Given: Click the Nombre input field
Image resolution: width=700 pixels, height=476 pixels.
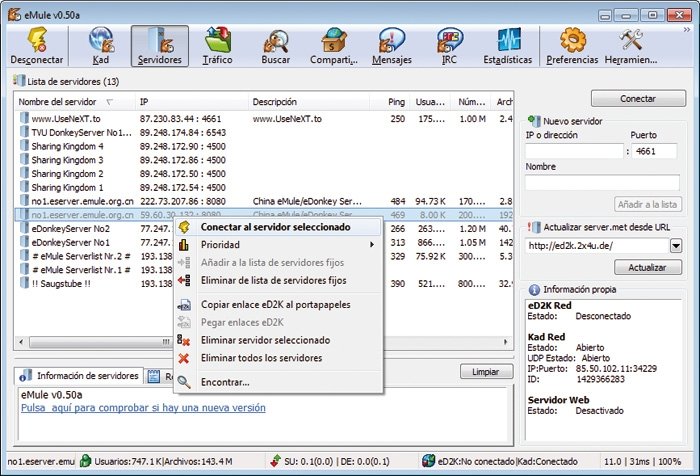Looking at the screenshot, I should 602,183.
